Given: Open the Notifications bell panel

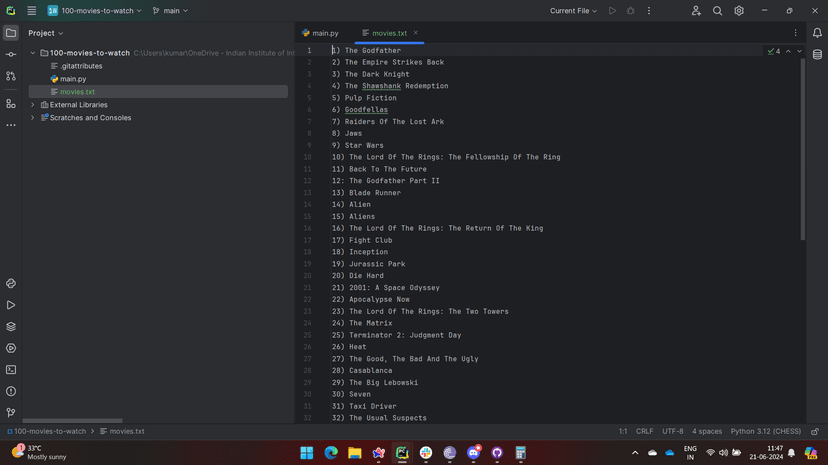Looking at the screenshot, I should tap(817, 33).
